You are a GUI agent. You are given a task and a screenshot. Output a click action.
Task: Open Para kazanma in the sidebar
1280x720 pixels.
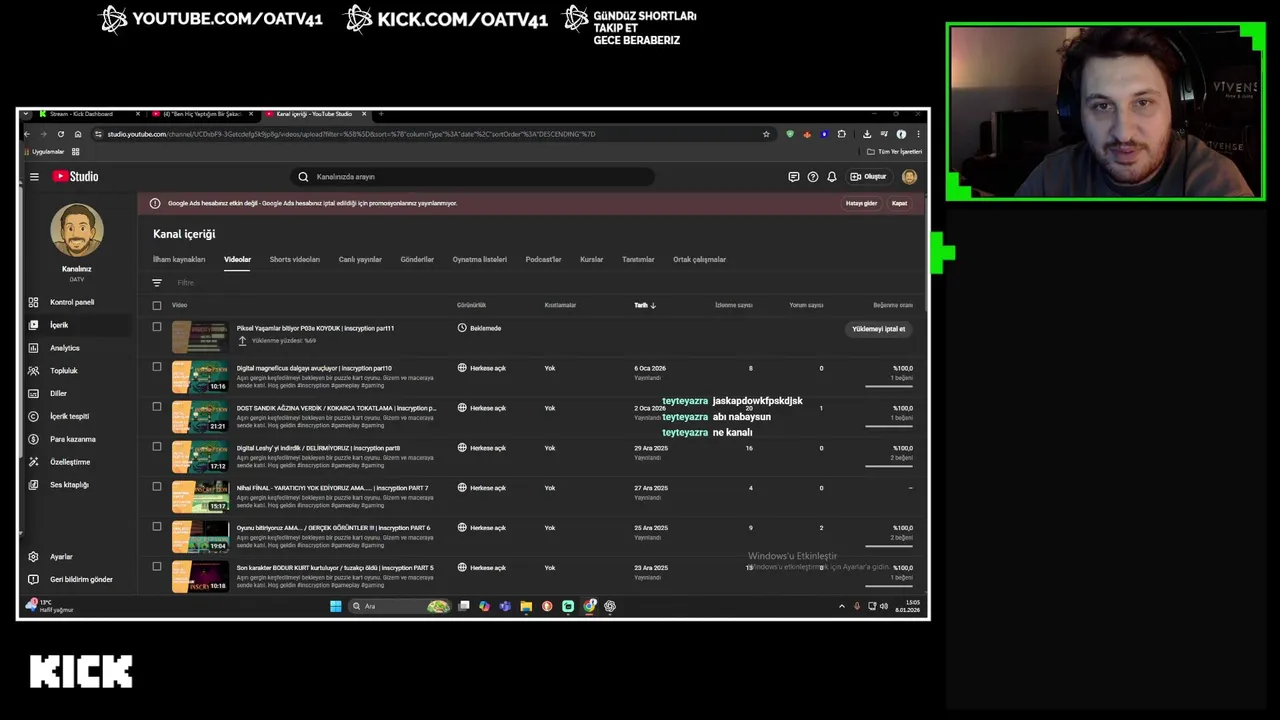pos(72,440)
